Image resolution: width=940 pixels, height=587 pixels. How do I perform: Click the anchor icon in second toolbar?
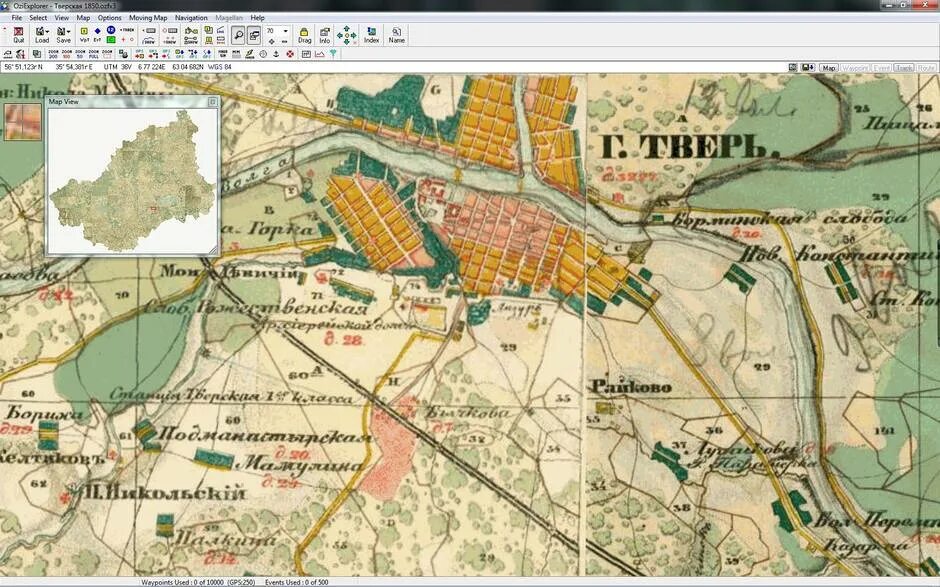[276, 54]
